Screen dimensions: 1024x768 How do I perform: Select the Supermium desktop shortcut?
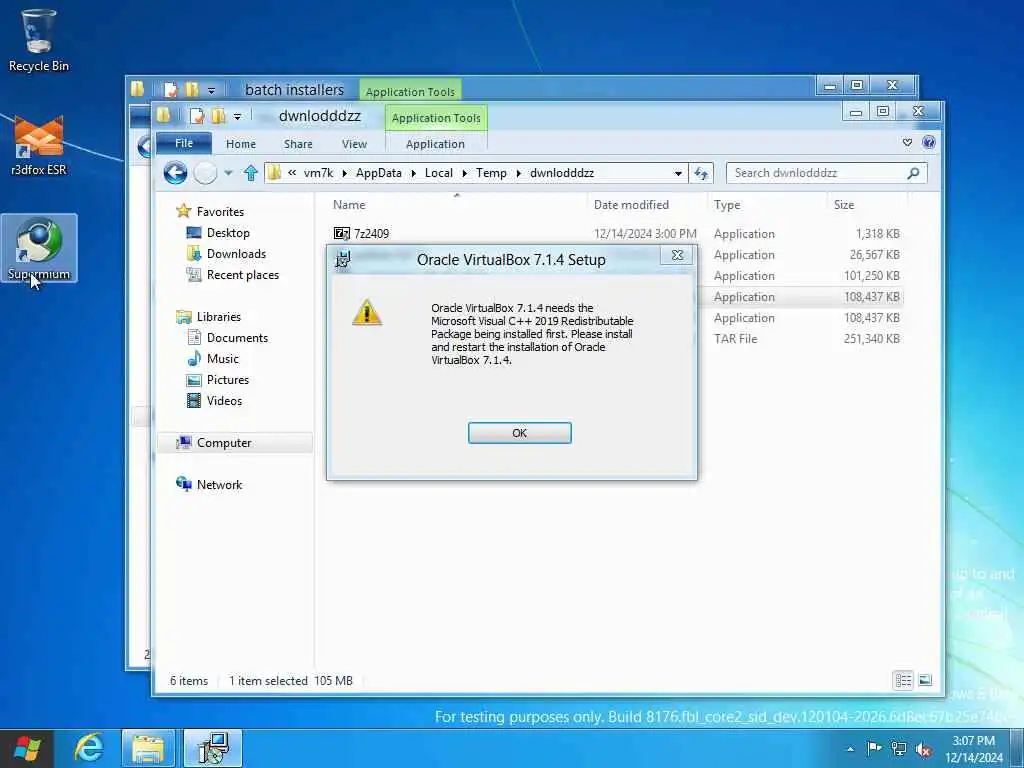point(39,248)
